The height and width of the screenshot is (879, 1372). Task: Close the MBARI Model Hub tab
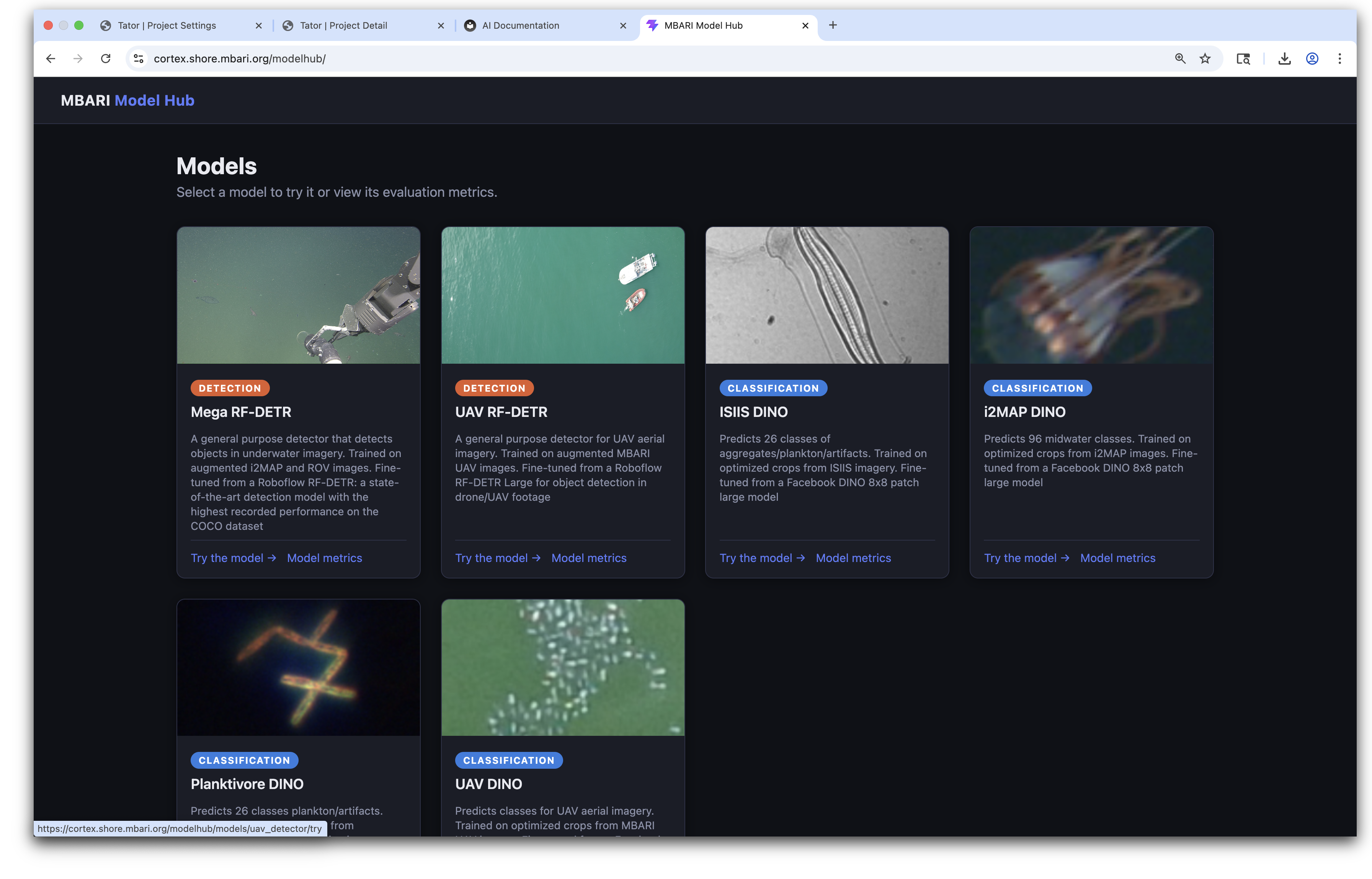tap(805, 26)
